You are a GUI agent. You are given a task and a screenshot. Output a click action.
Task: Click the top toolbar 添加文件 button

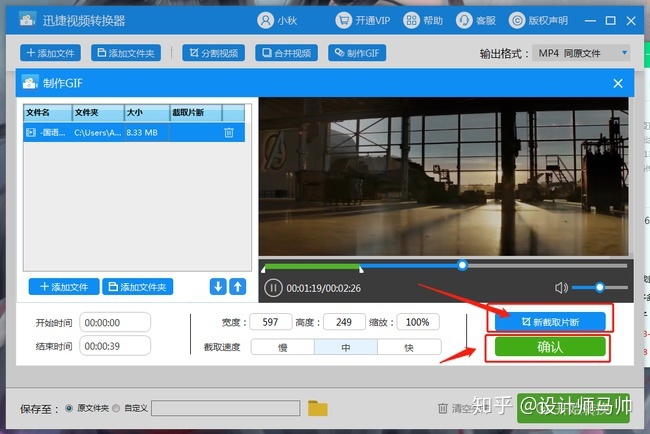pos(50,53)
